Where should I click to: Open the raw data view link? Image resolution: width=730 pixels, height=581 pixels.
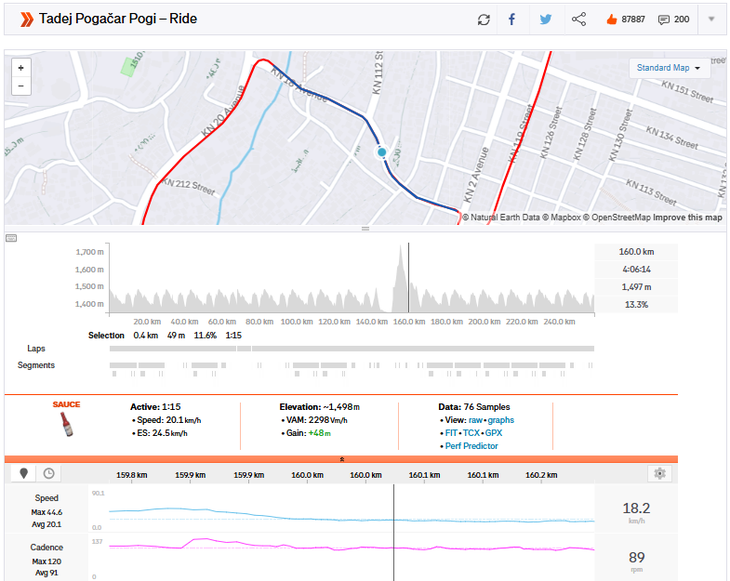pos(476,420)
